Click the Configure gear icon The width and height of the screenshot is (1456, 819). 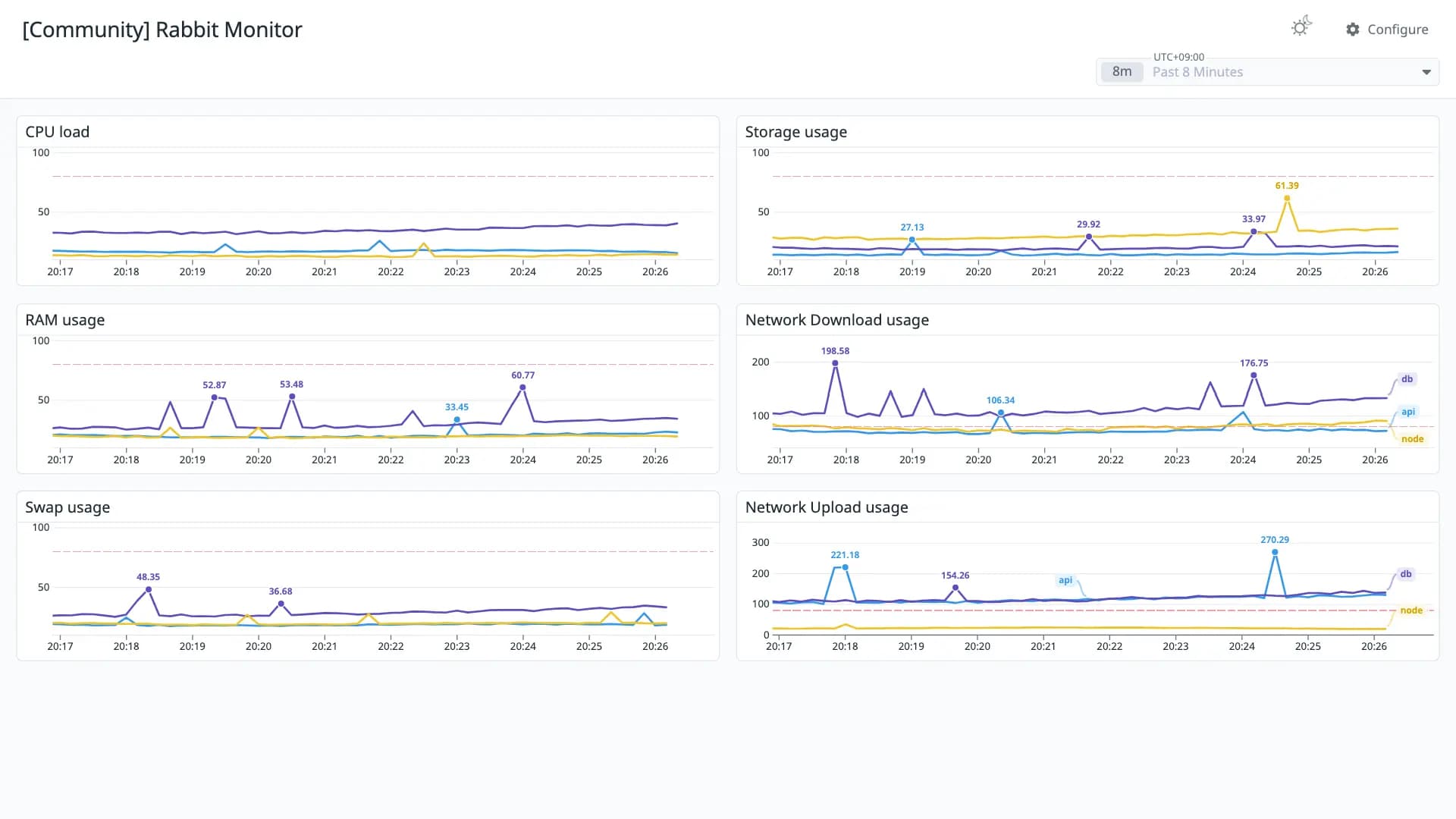pyautogui.click(x=1353, y=30)
